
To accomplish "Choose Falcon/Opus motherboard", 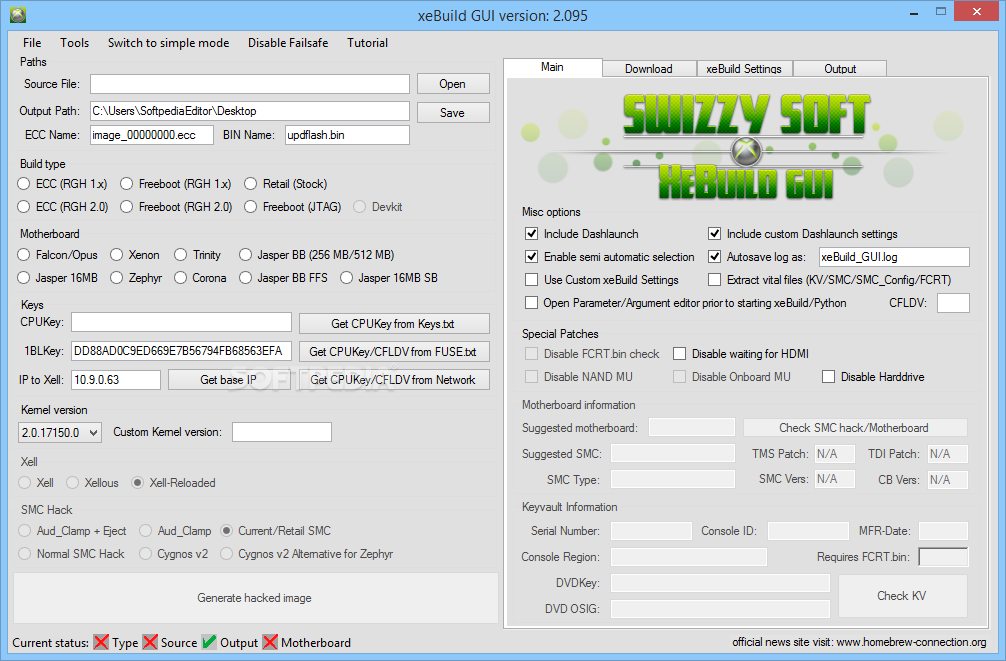I will click(x=58, y=255).
